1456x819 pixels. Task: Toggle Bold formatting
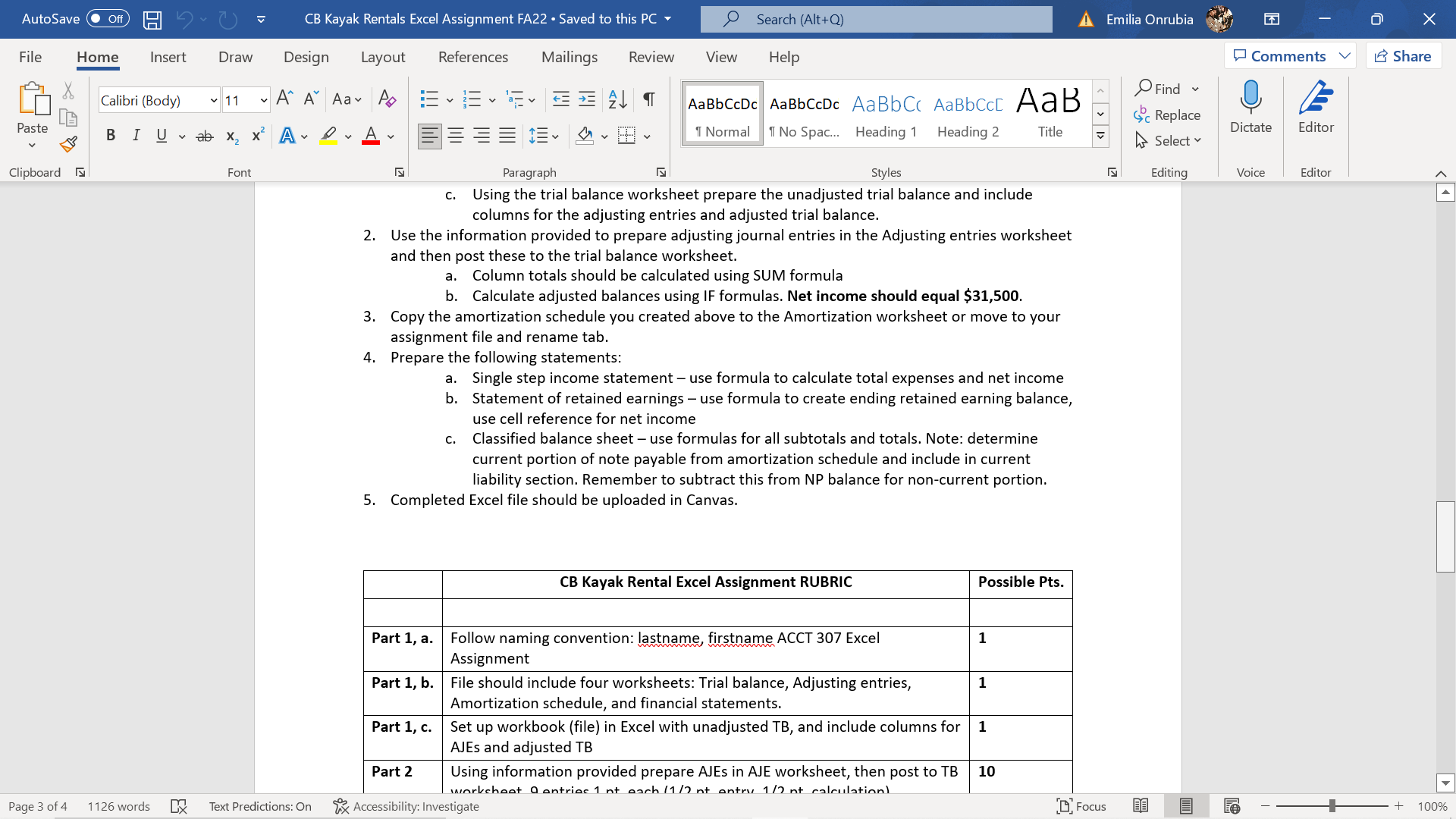pyautogui.click(x=111, y=136)
